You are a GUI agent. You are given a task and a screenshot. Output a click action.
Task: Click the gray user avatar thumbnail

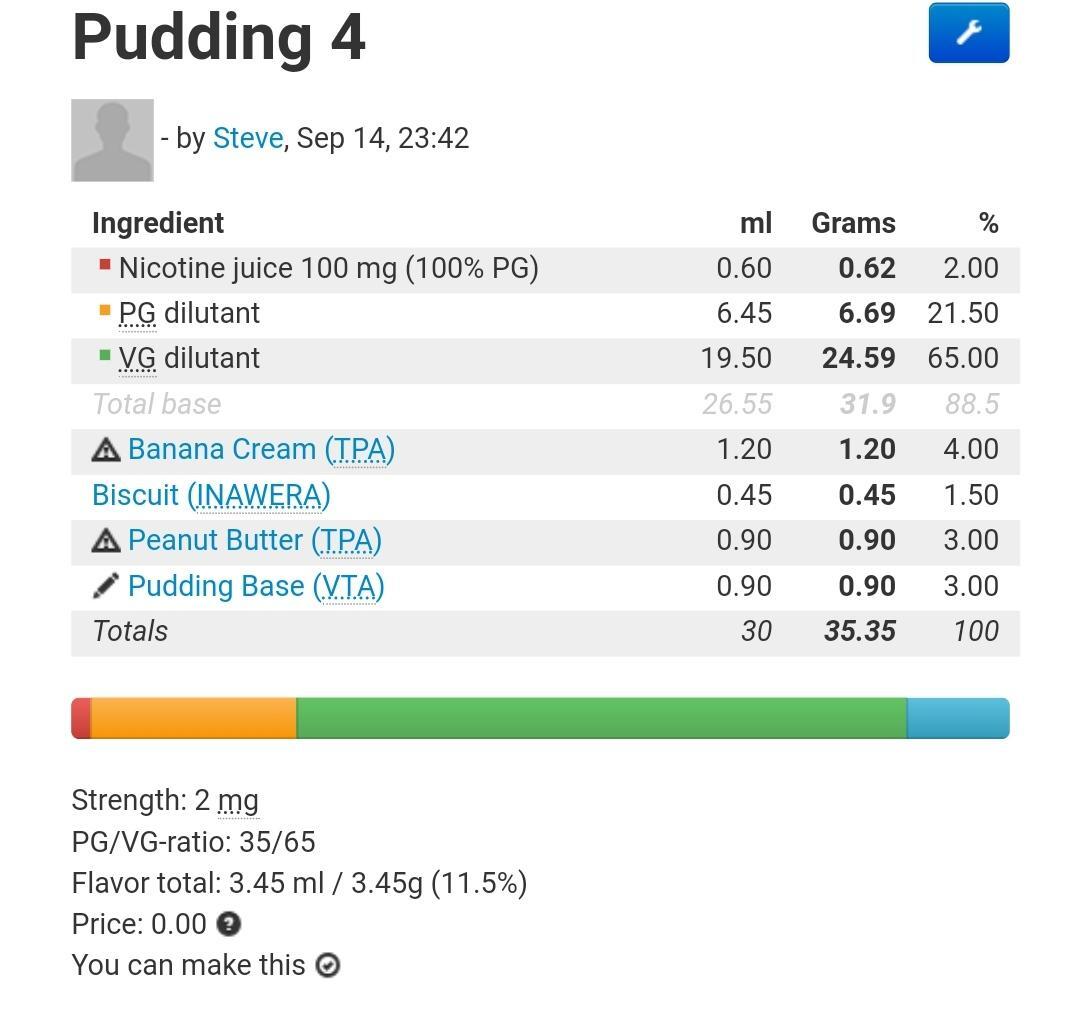tap(112, 140)
